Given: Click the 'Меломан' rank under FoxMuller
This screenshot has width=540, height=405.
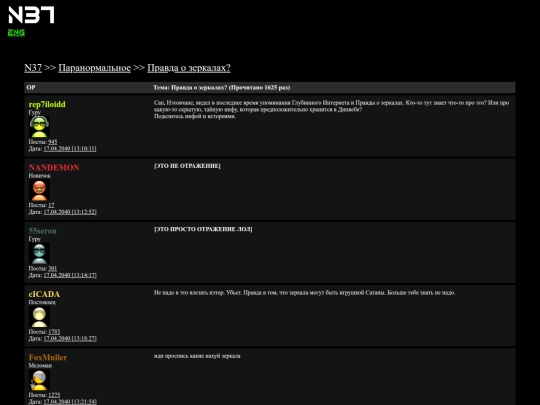Looking at the screenshot, I should tap(40, 366).
